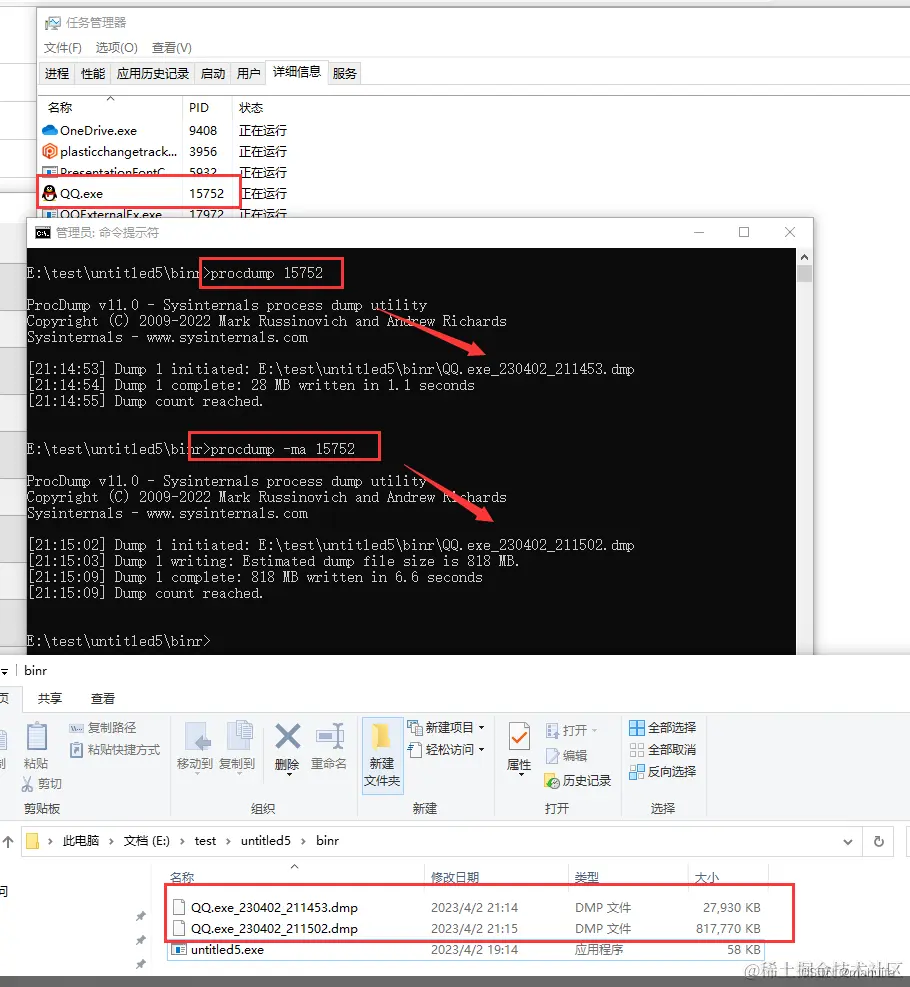Select QQ.exe_230402_211453.dmp file
Image resolution: width=910 pixels, height=987 pixels.
466,908
